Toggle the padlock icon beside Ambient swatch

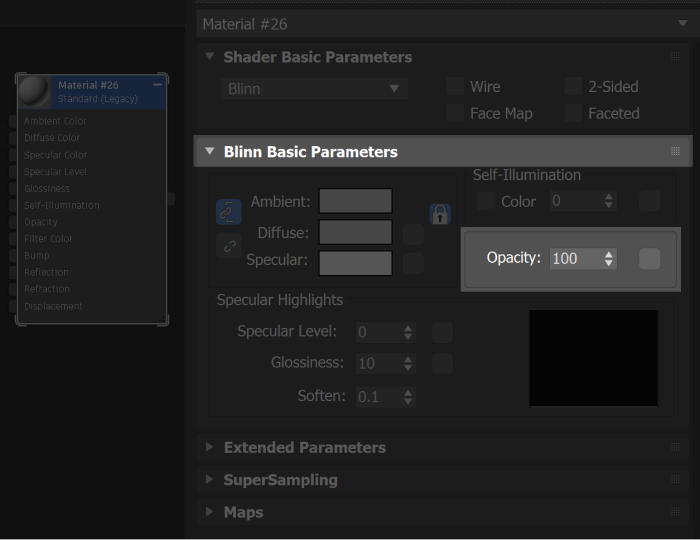point(440,213)
